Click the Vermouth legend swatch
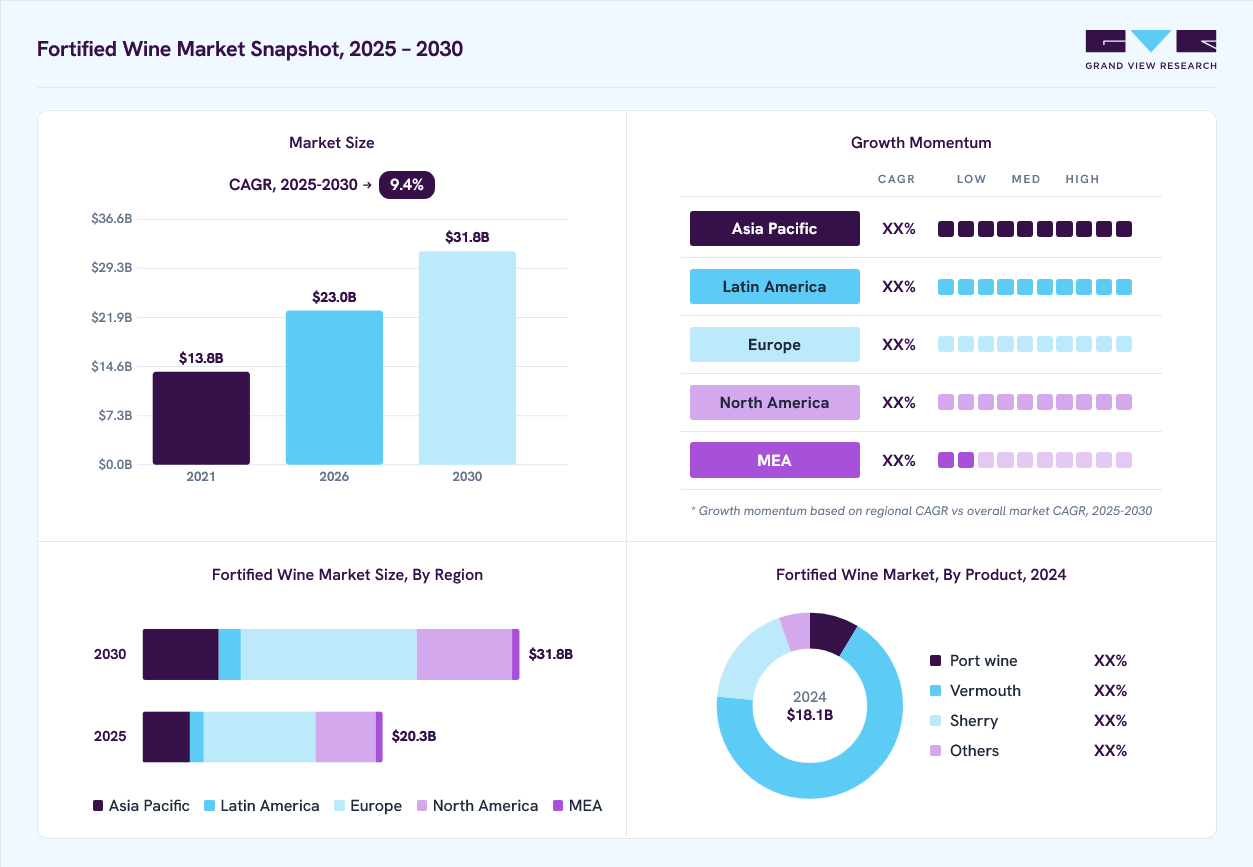This screenshot has height=867, width=1253. click(936, 691)
